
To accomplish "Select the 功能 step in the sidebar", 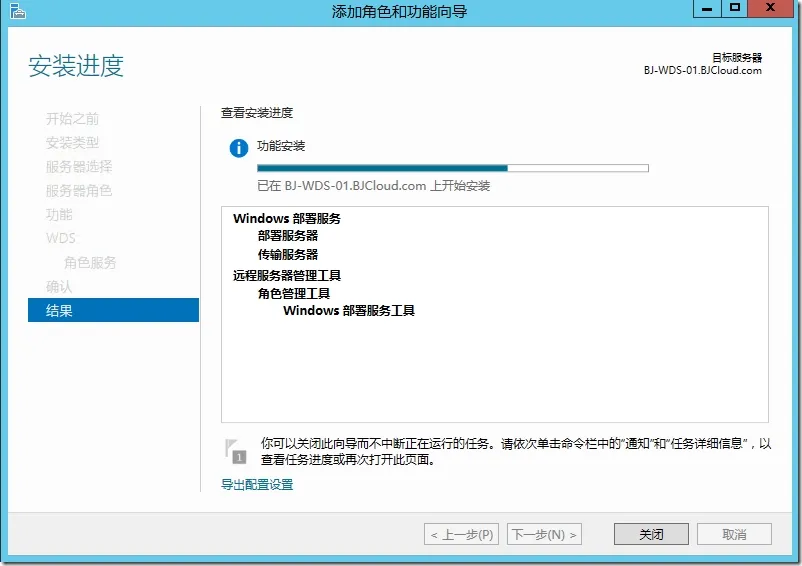I will 59,215.
